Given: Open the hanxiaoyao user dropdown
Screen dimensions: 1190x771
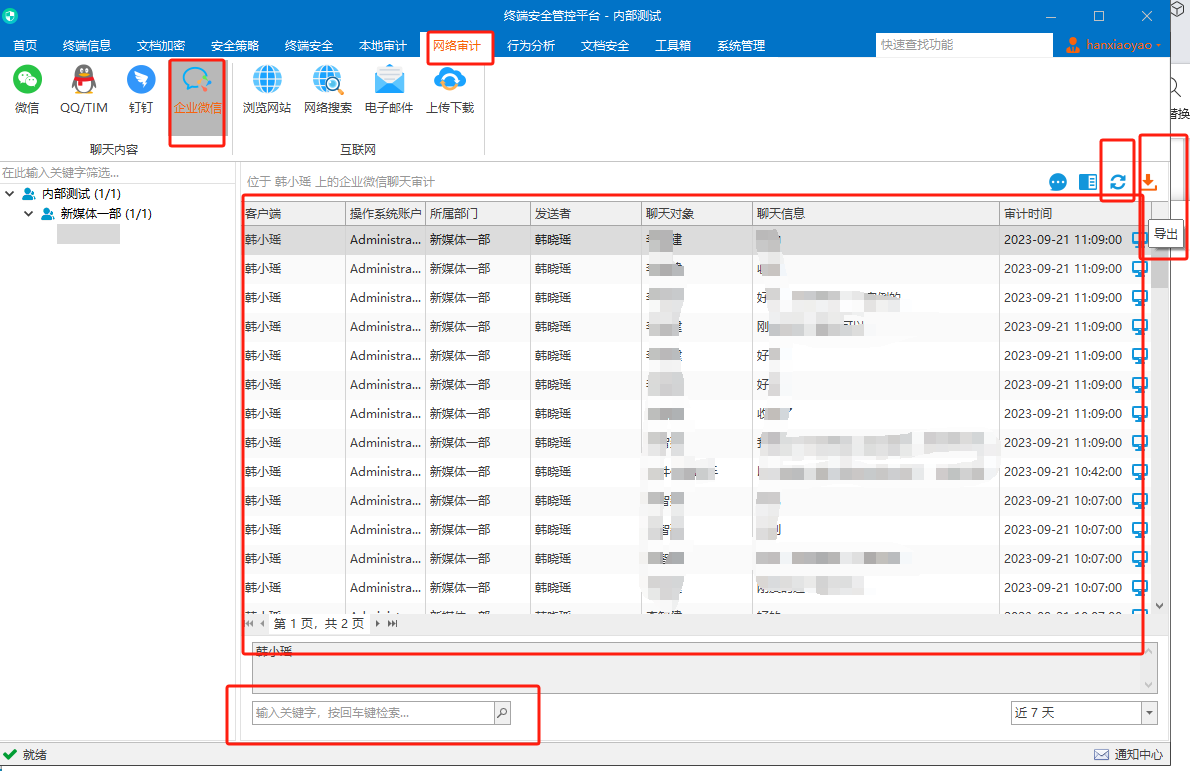Looking at the screenshot, I should [1114, 45].
